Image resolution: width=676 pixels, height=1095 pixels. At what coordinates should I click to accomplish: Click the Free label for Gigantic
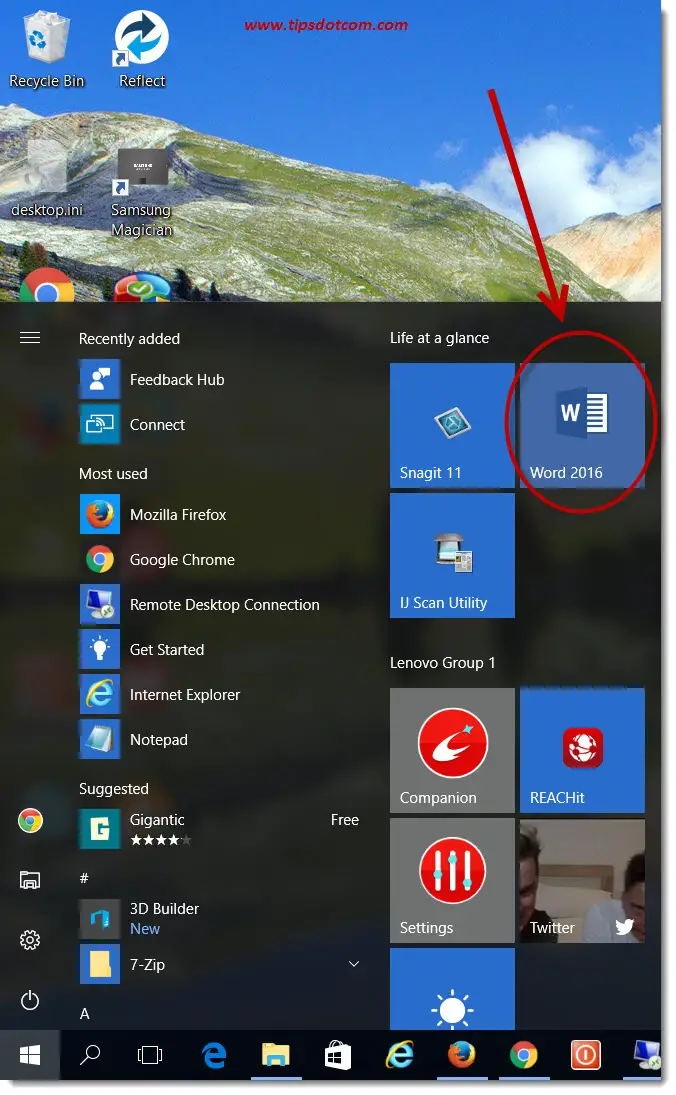[344, 820]
